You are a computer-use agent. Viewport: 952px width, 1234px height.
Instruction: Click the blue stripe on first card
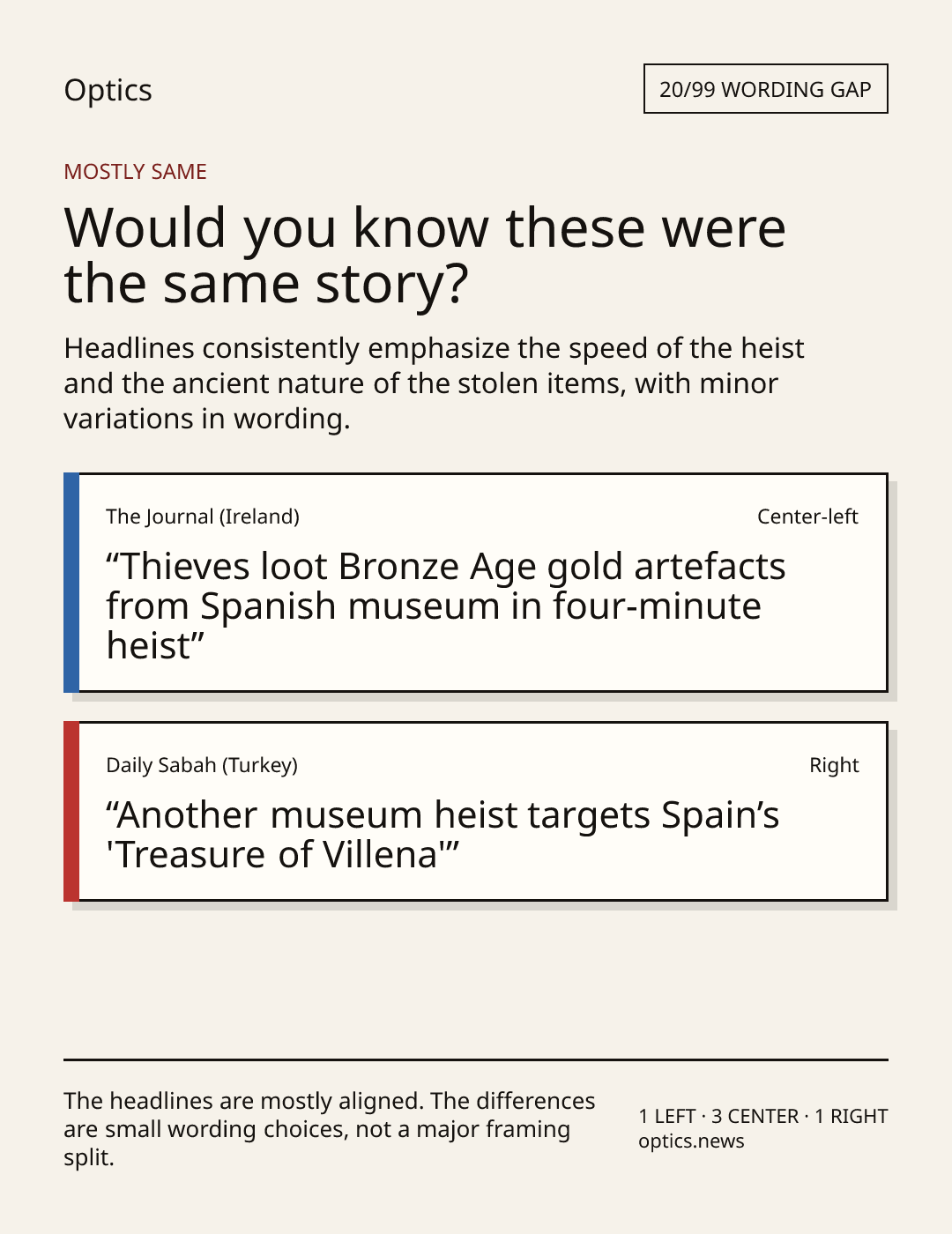(71, 583)
